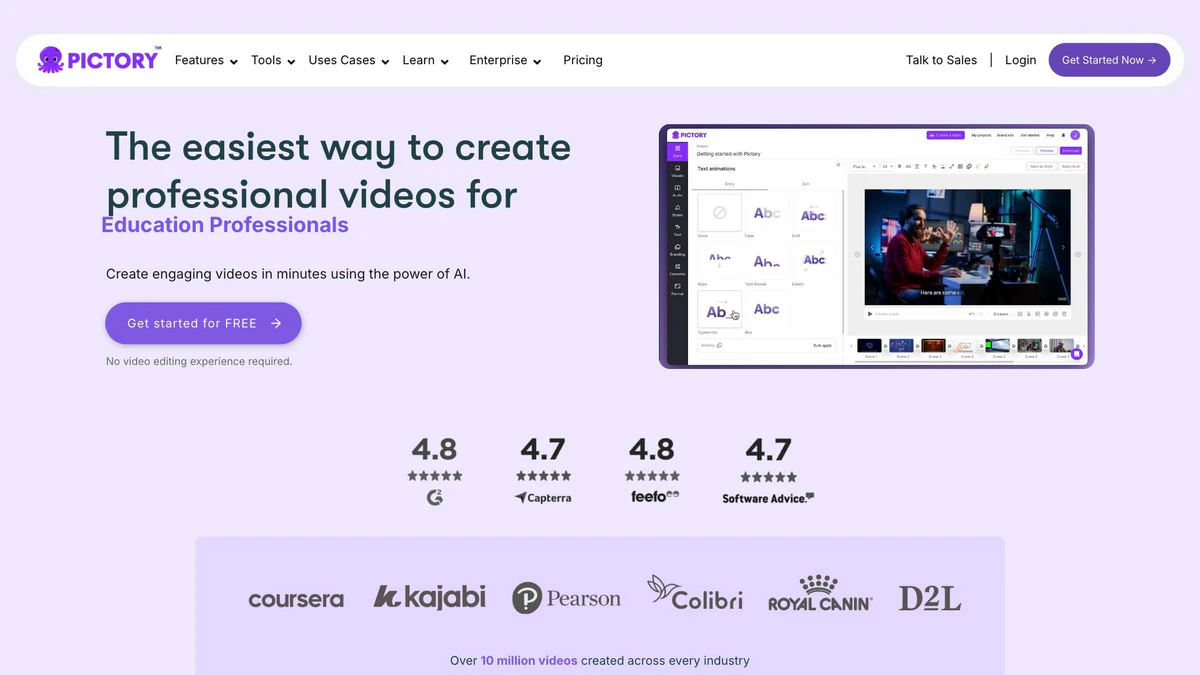Choose the Fade text animation
Viewport: 1200px width, 675px height.
(767, 212)
